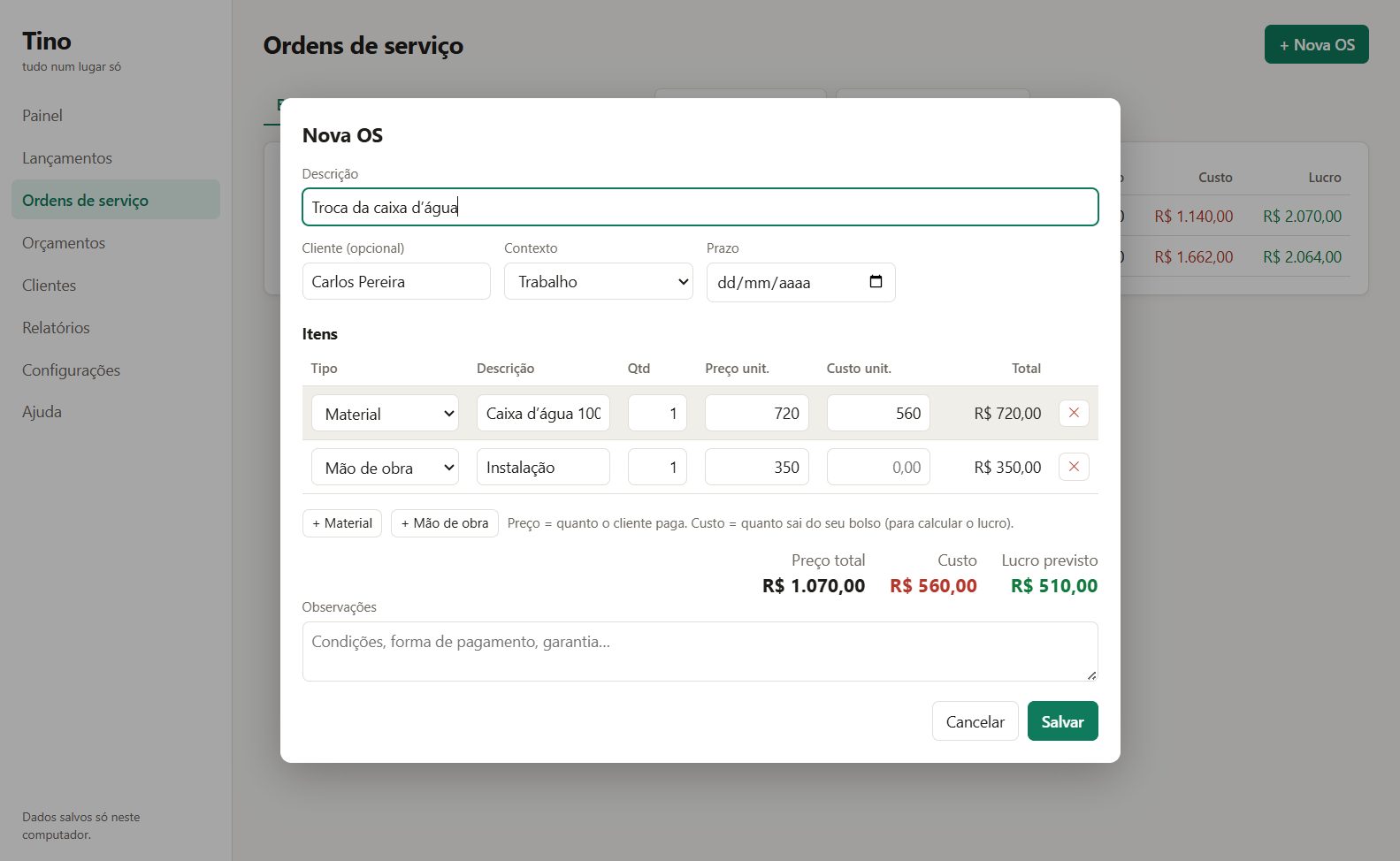Go to Painel in the sidebar

pyautogui.click(x=116, y=116)
